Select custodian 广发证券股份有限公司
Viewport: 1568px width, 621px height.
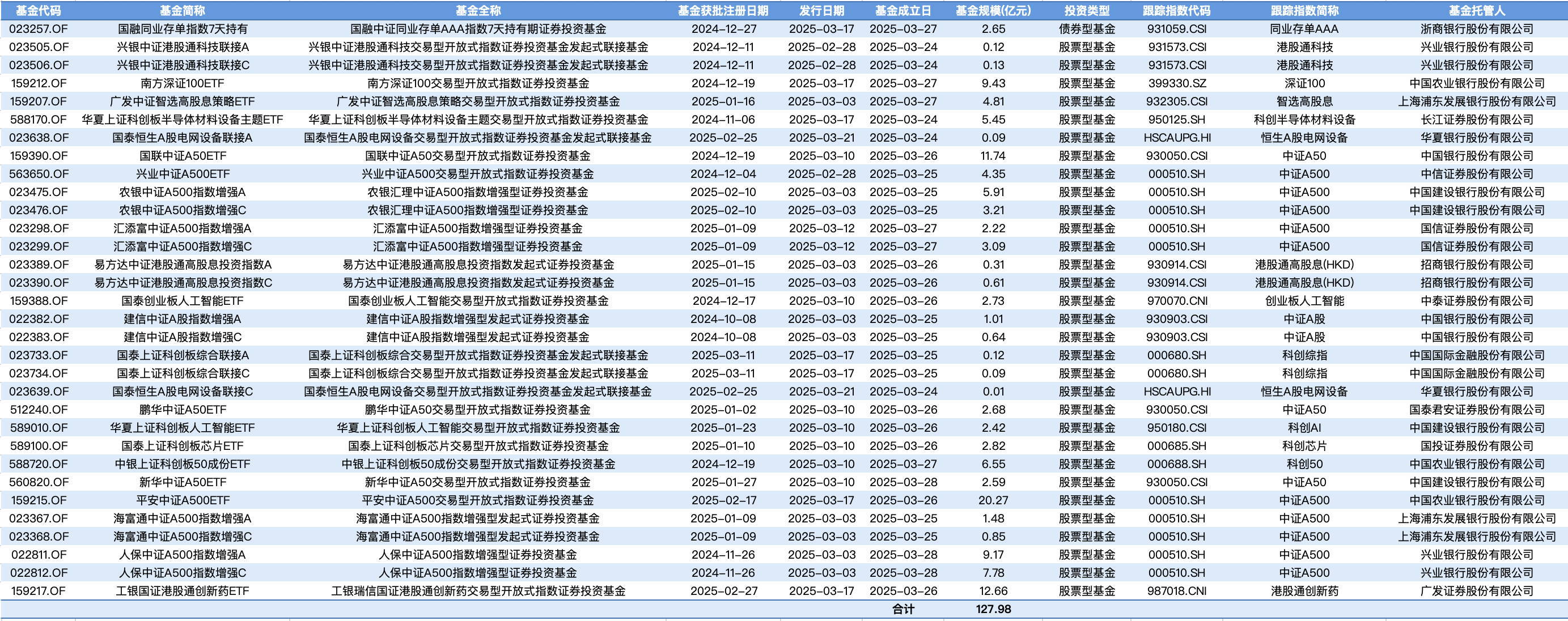pos(1476,591)
